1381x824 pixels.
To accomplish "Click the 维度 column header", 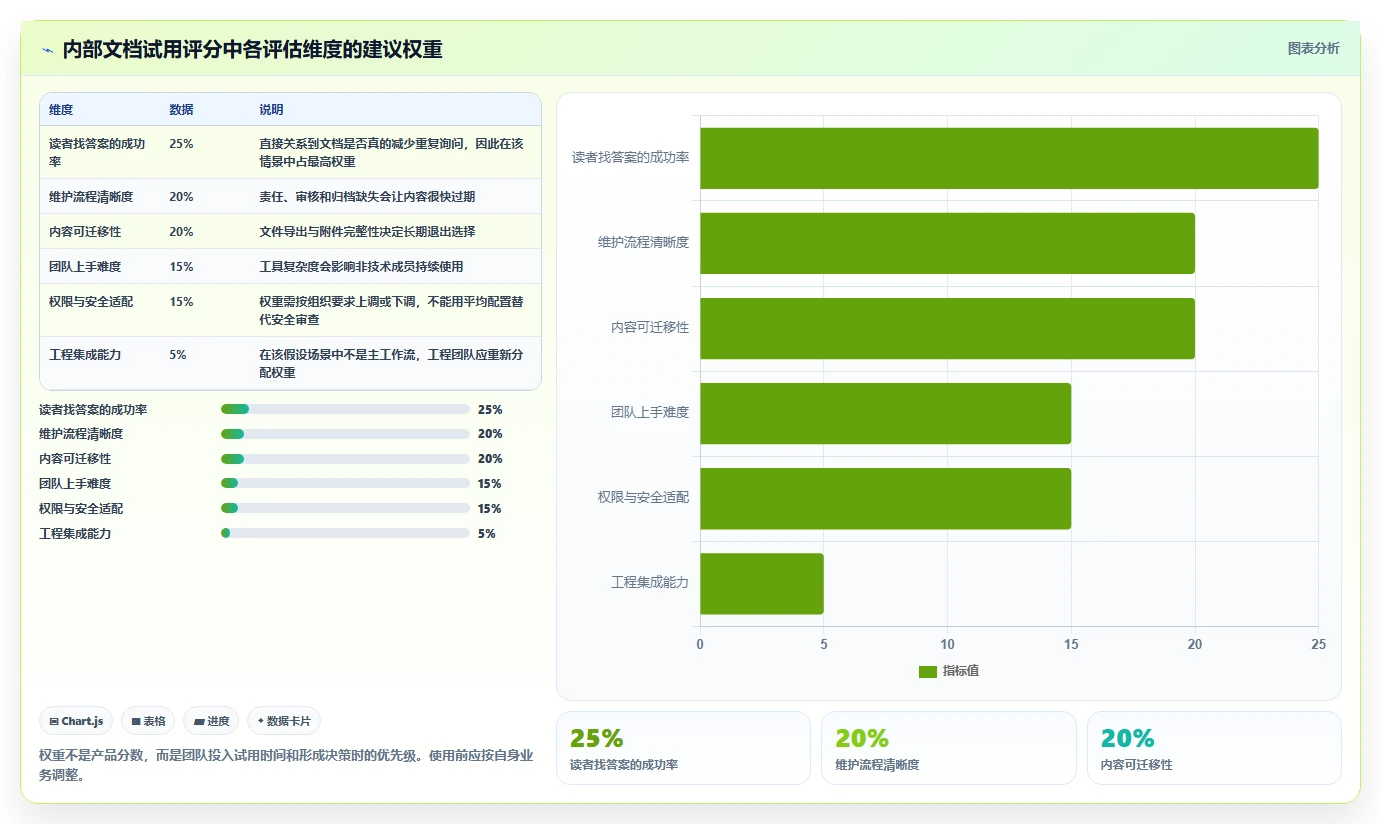I will click(x=61, y=110).
